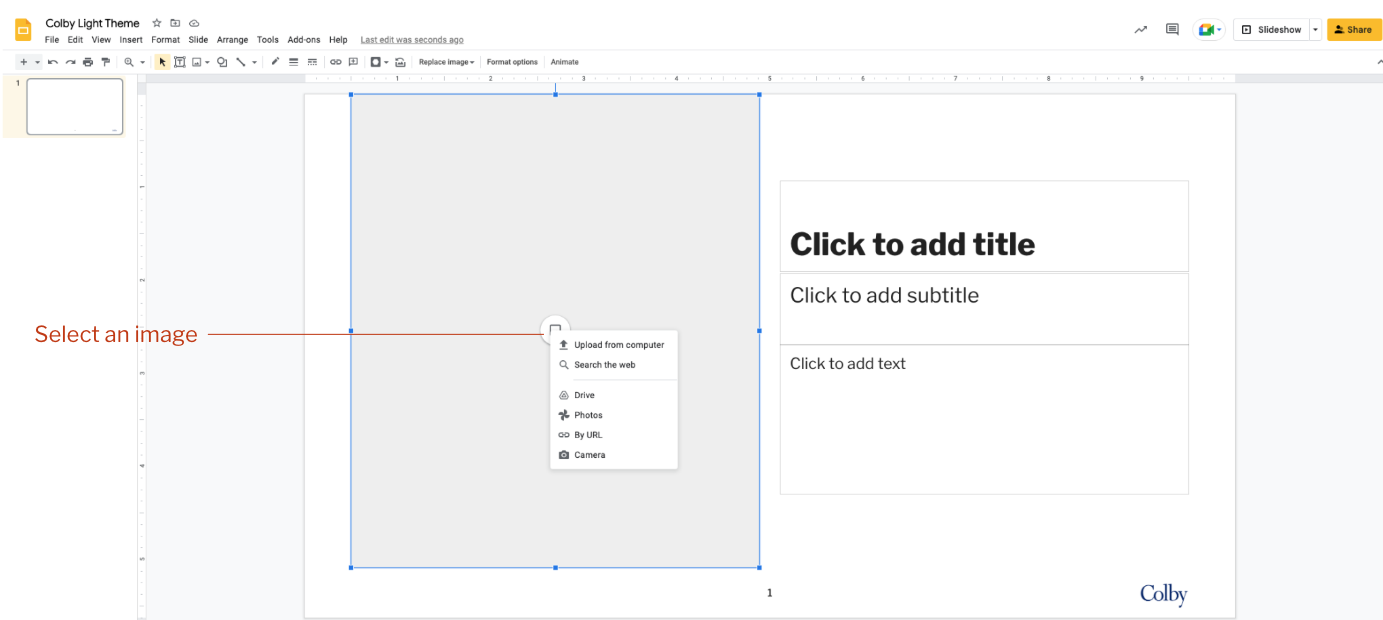The width and height of the screenshot is (1383, 620).
Task: Click the Insert image toolbar icon
Action: tap(196, 62)
